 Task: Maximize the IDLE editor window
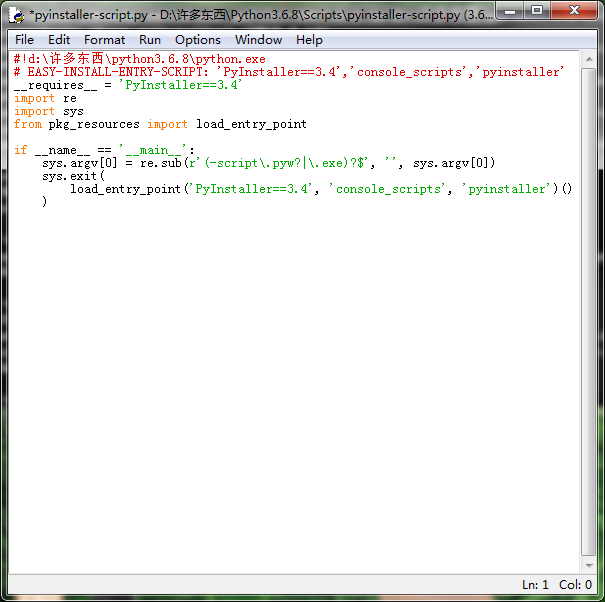click(x=537, y=11)
